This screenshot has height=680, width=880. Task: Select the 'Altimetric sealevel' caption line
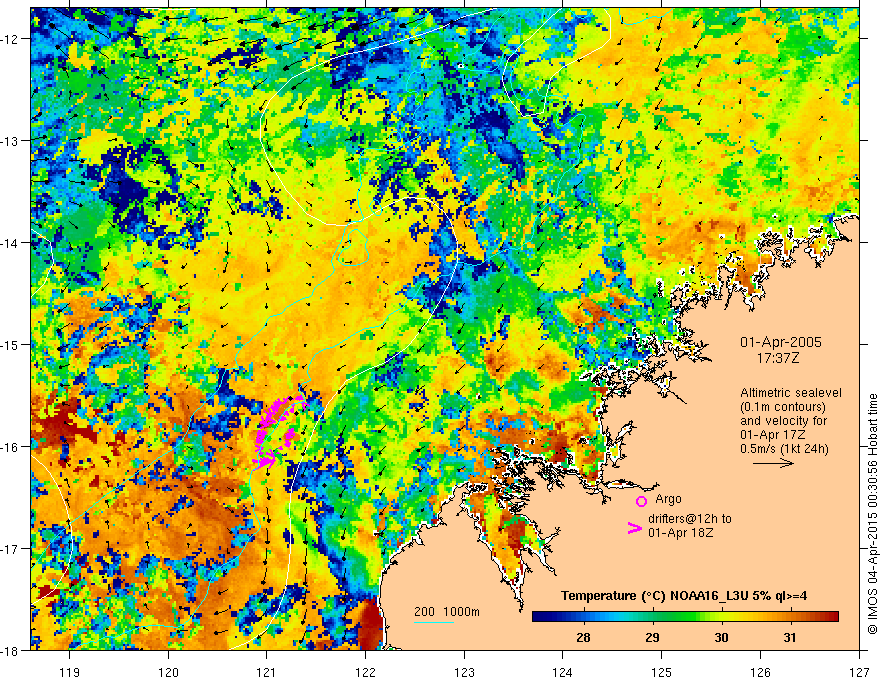791,393
